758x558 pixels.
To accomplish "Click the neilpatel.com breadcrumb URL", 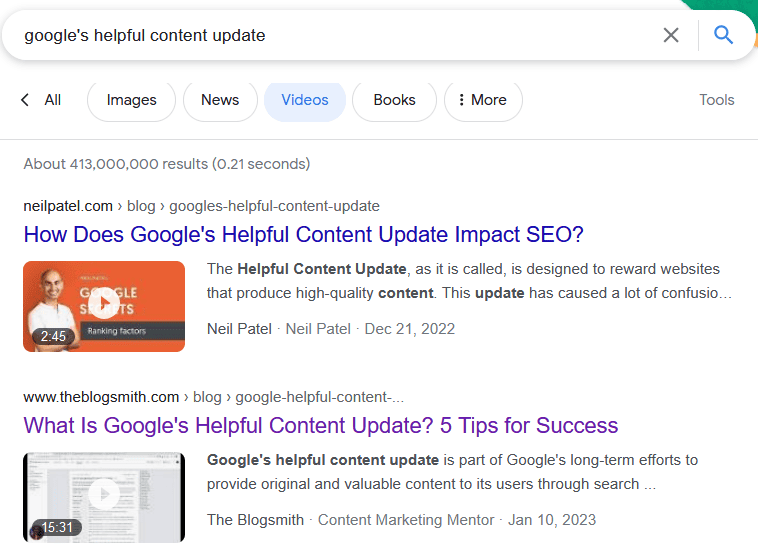I will click(201, 206).
